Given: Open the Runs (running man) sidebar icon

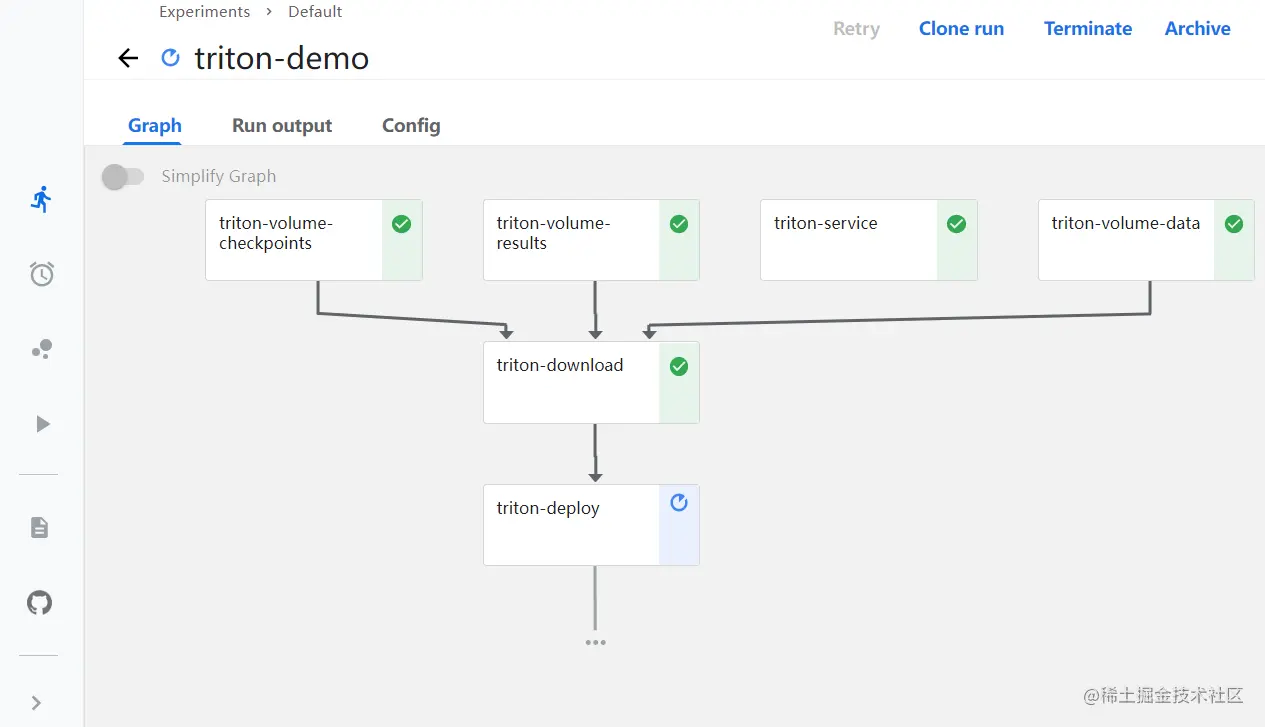Looking at the screenshot, I should click(x=41, y=199).
